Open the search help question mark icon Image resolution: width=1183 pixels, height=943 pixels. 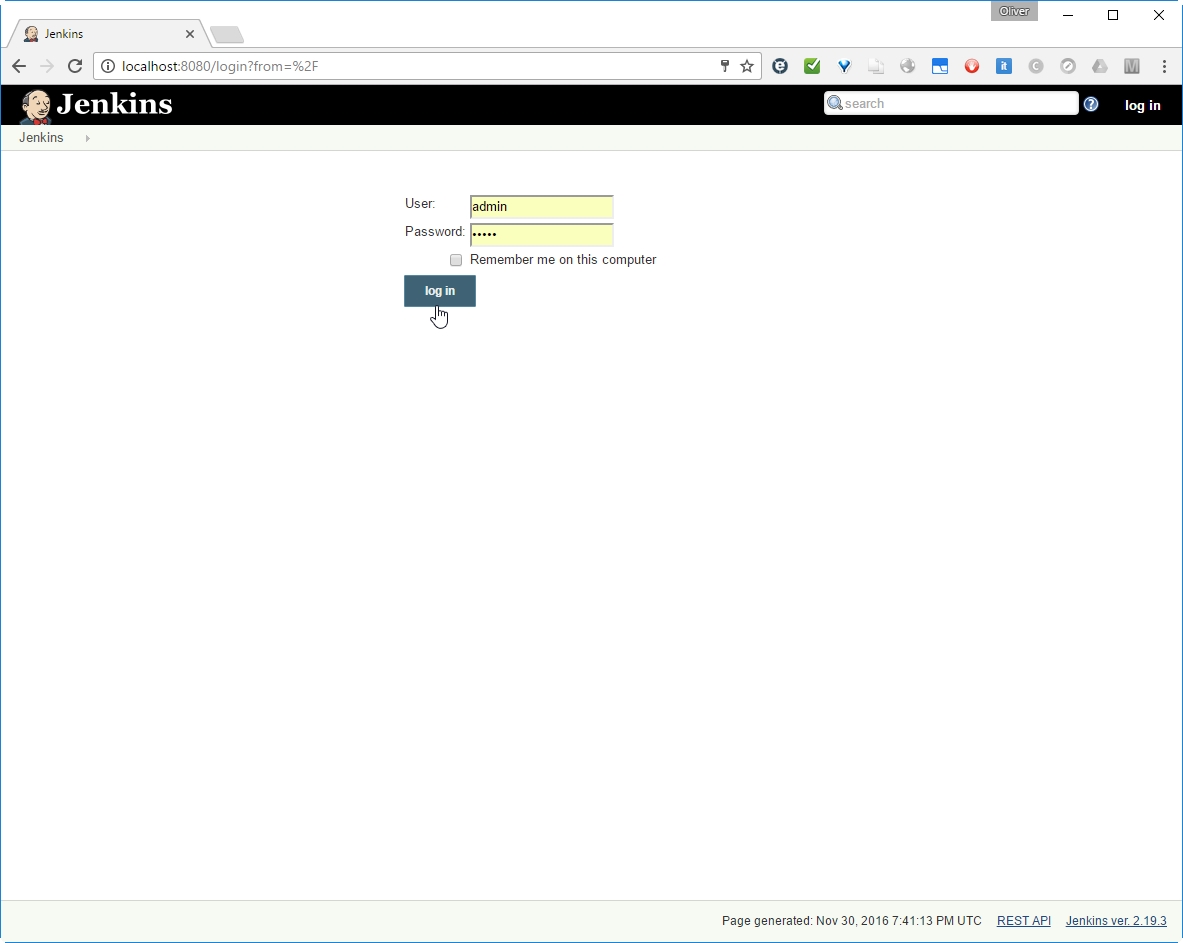pyautogui.click(x=1091, y=104)
